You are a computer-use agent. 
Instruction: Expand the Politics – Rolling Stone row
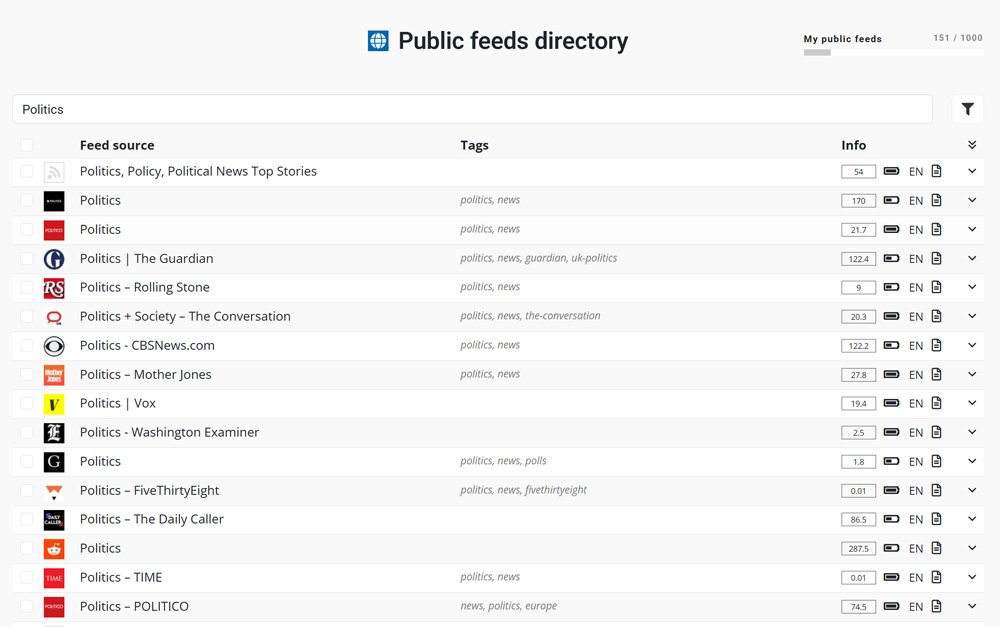[972, 287]
